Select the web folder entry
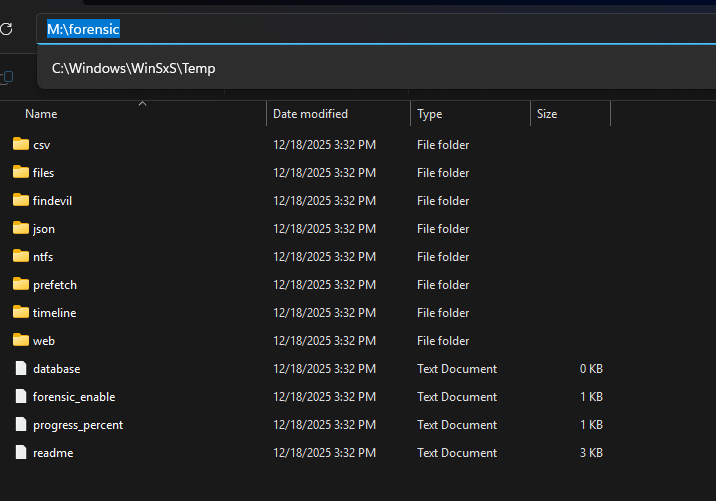Image resolution: width=716 pixels, height=501 pixels. [x=44, y=341]
